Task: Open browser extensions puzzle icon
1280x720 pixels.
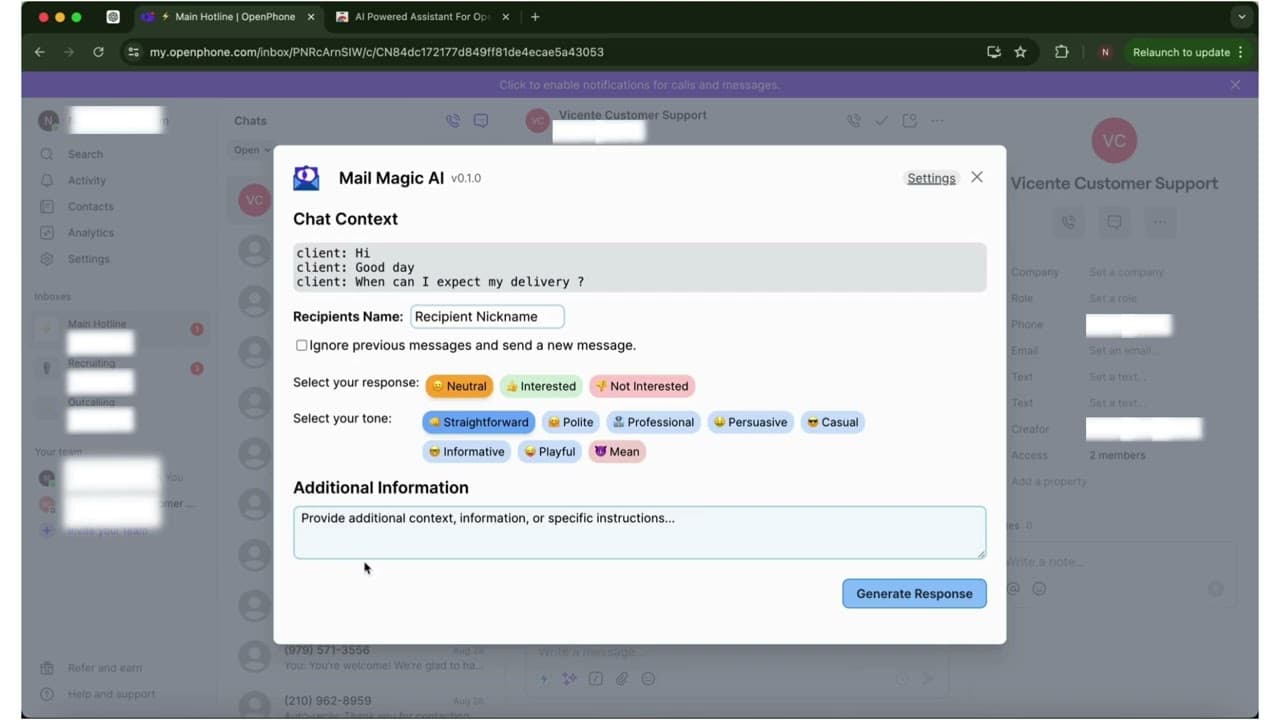Action: [1062, 52]
